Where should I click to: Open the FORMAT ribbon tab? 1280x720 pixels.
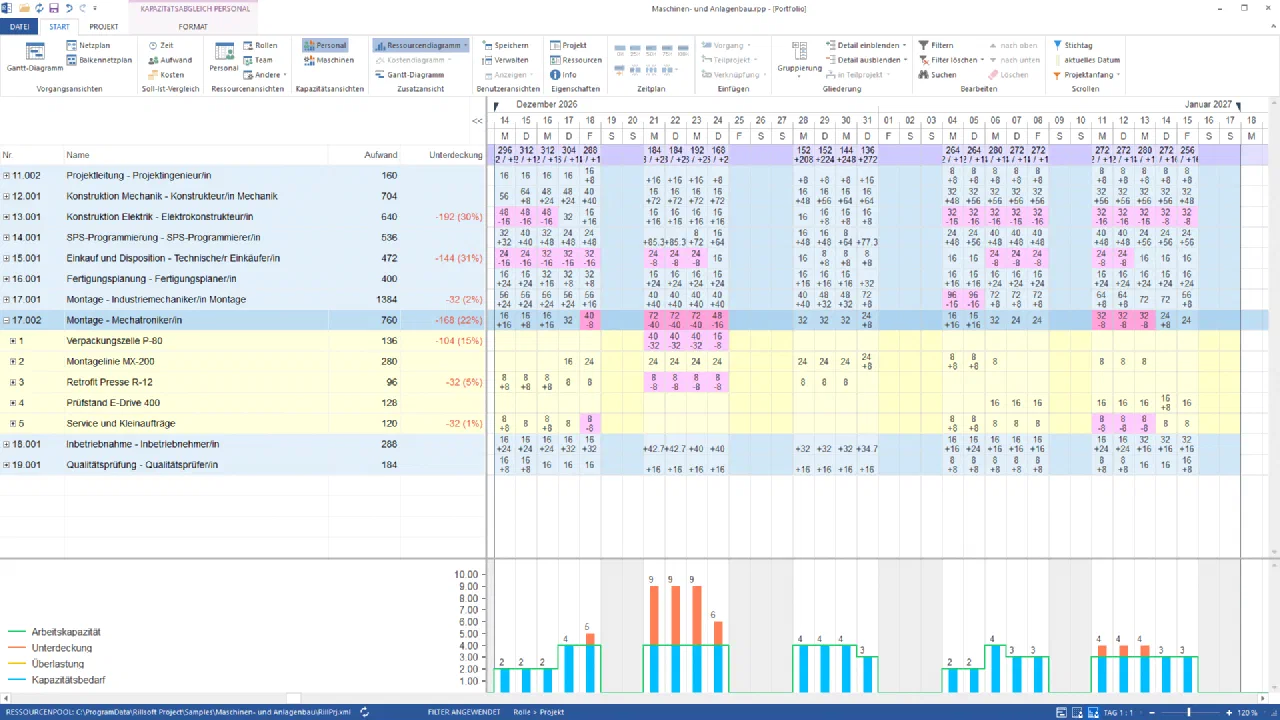193,27
